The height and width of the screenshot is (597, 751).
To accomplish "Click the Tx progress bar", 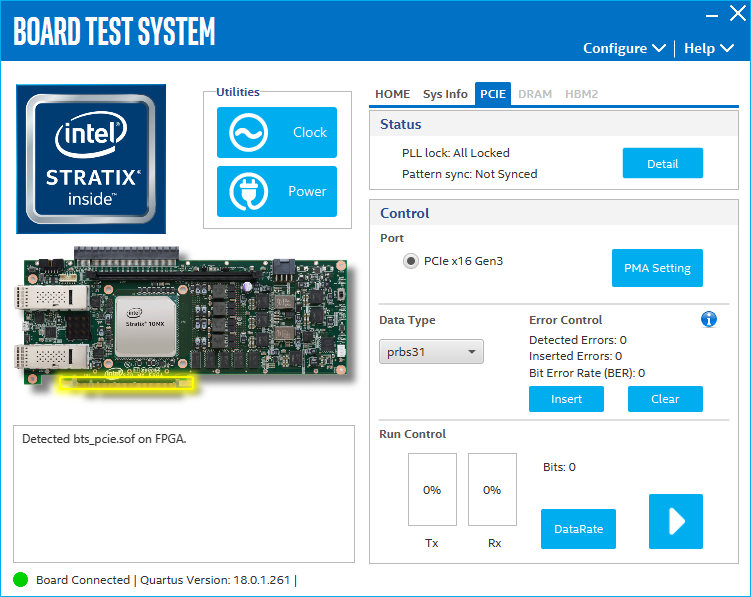I will (432, 490).
